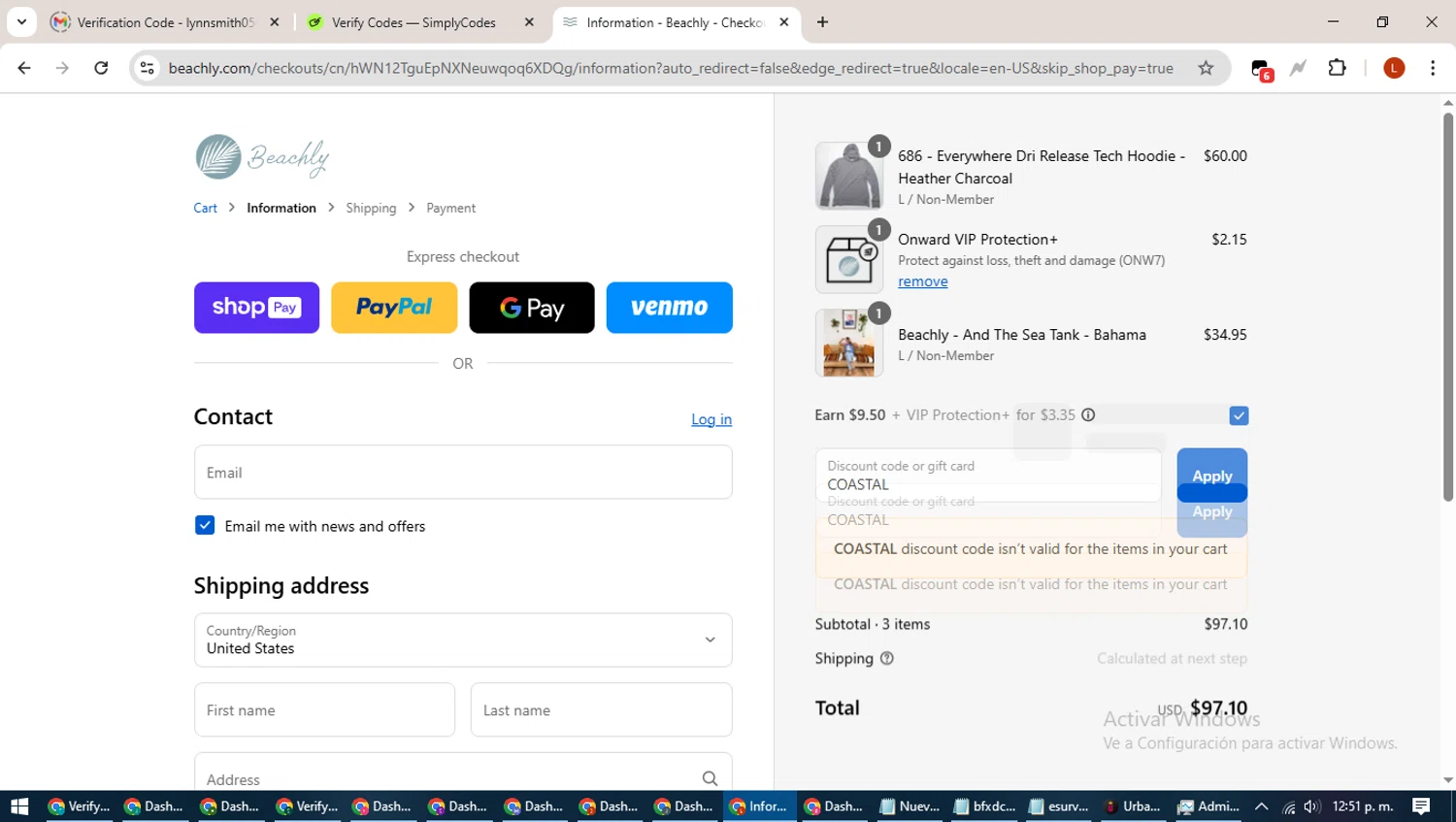This screenshot has height=822, width=1456.
Task: Remove Onward VIP Protection+ from cart
Action: (x=922, y=281)
